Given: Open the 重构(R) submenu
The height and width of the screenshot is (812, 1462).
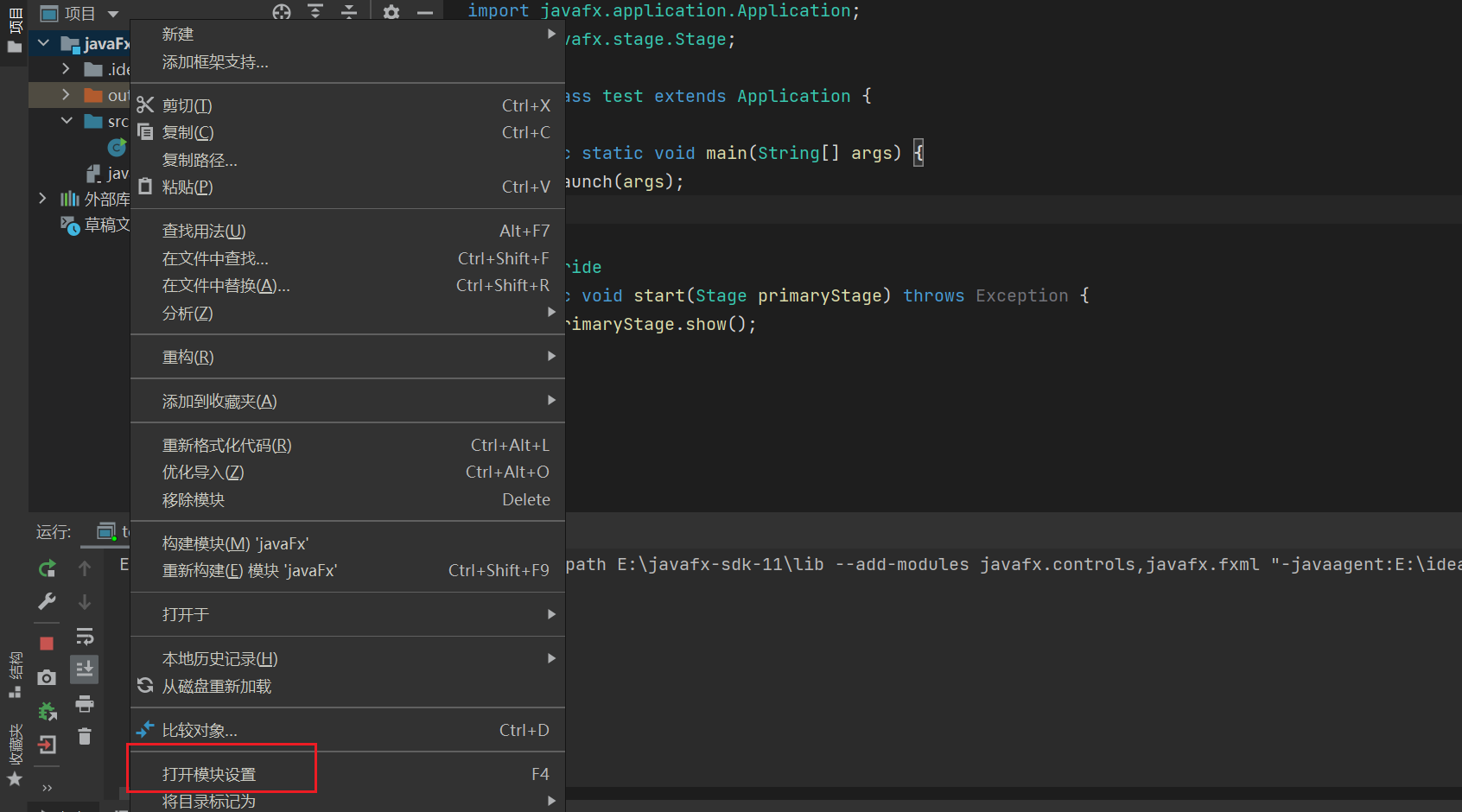Looking at the screenshot, I should click(347, 357).
